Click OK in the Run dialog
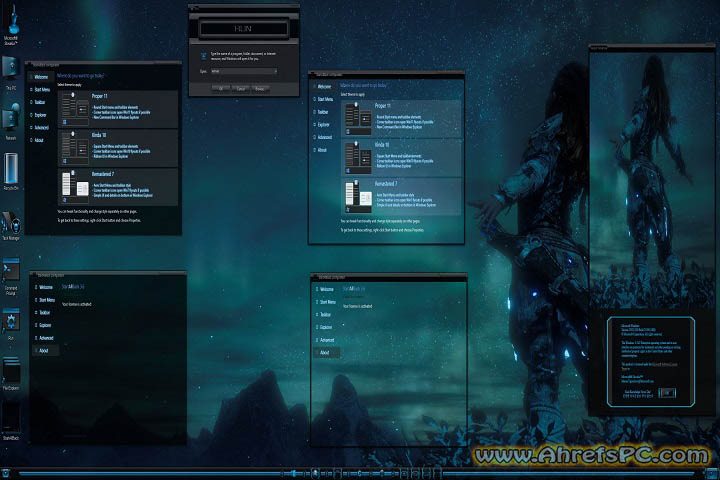This screenshot has height=480, width=720. click(x=221, y=89)
